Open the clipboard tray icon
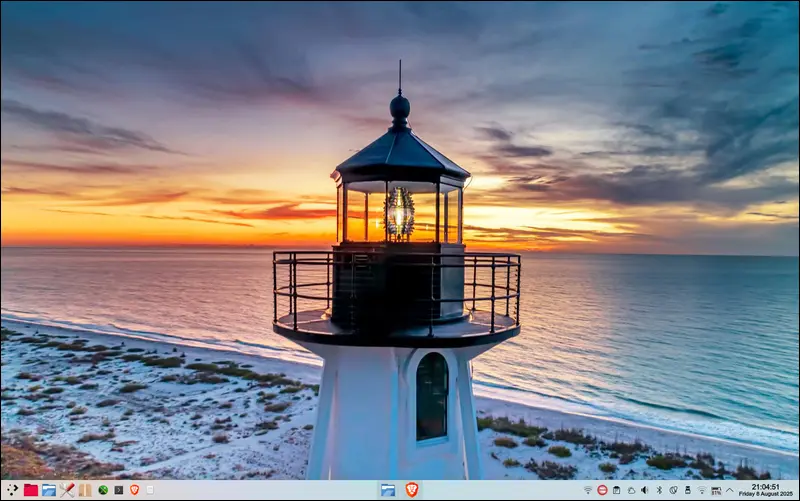This screenshot has height=501, width=800. tap(616, 490)
